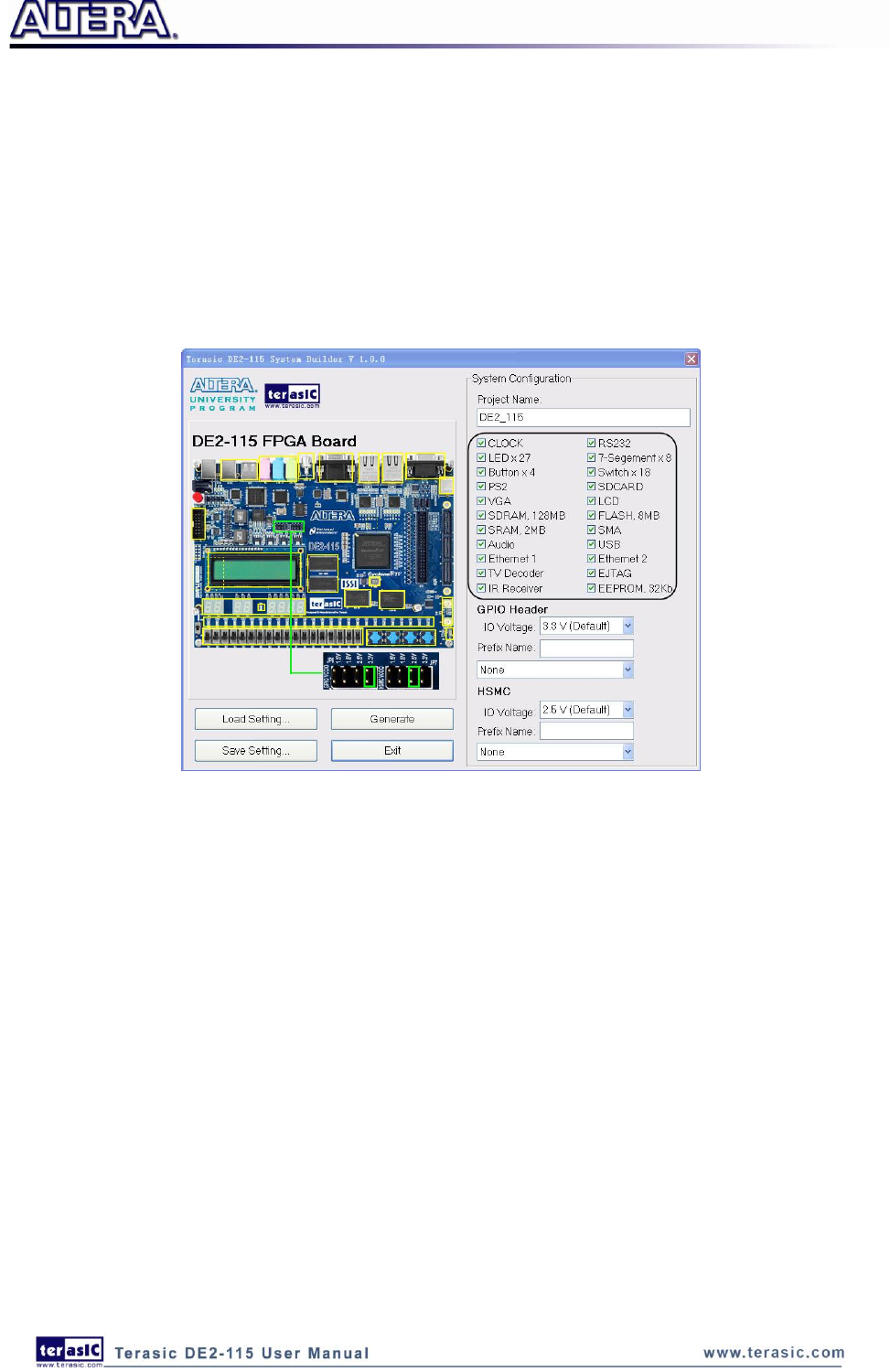Viewport: 890px width, 1372px height.
Task: Click the Altera logo in page header
Action: click(93, 21)
